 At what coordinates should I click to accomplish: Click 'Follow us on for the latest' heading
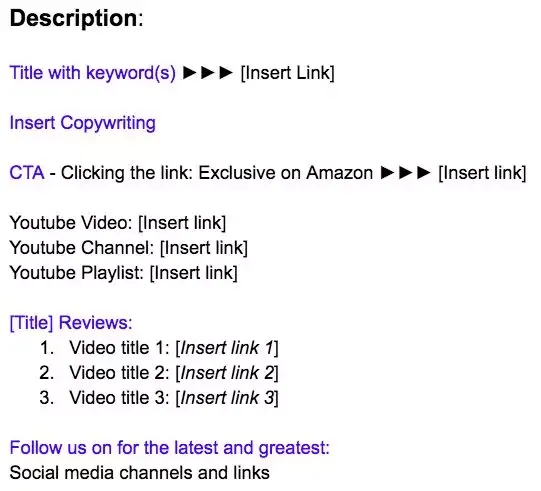pyautogui.click(x=169, y=448)
